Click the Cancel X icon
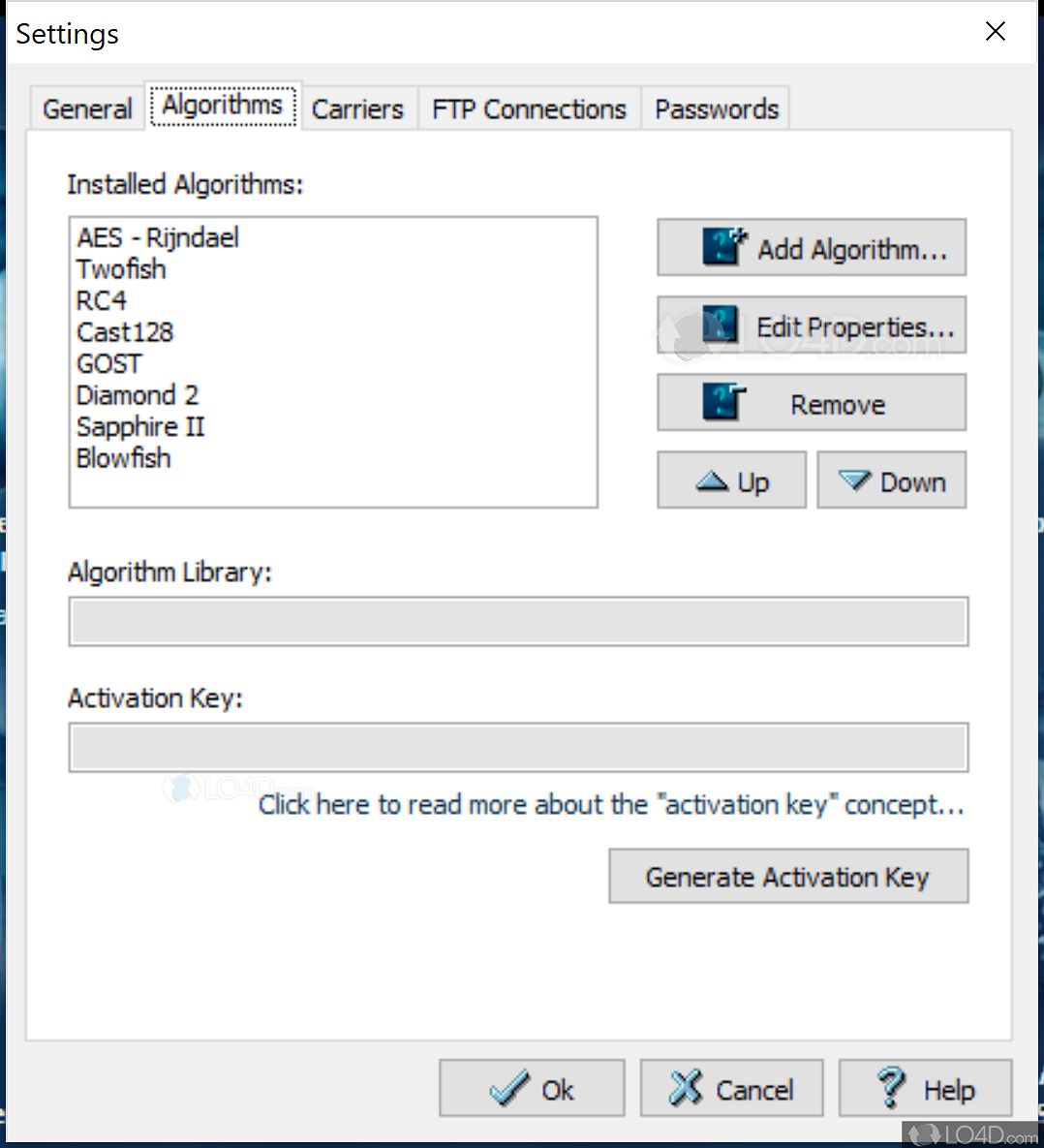Screen dimensions: 1044x1148 coord(686,1088)
